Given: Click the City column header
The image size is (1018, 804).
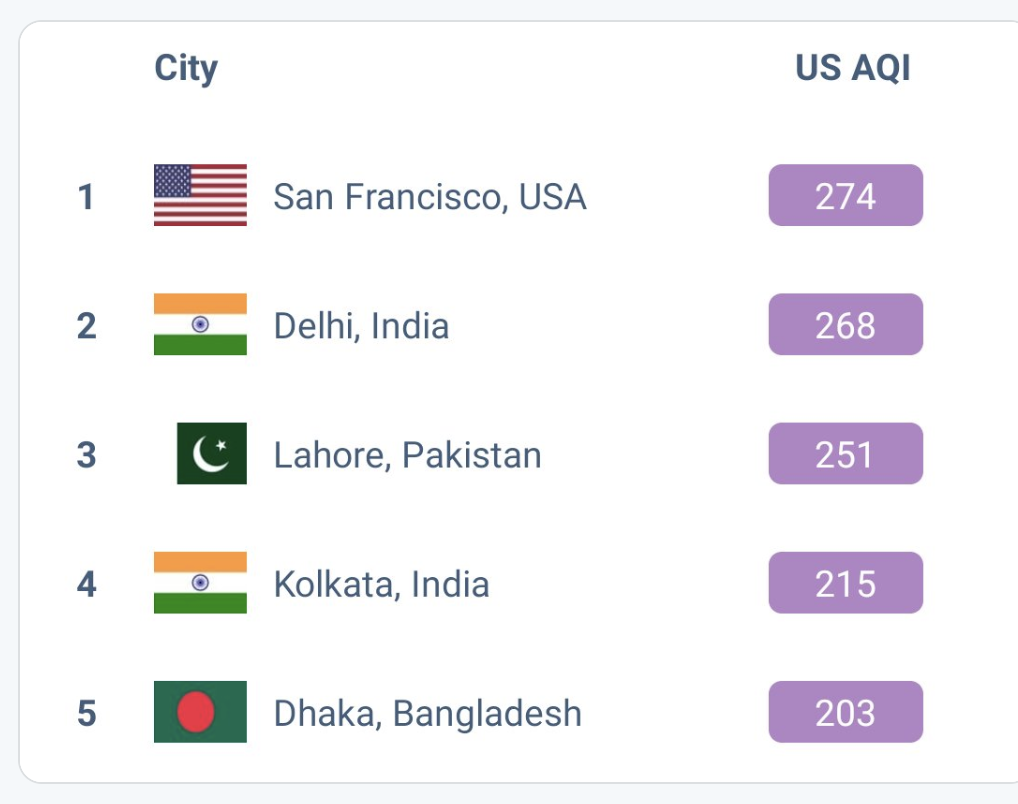Looking at the screenshot, I should pyautogui.click(x=186, y=68).
